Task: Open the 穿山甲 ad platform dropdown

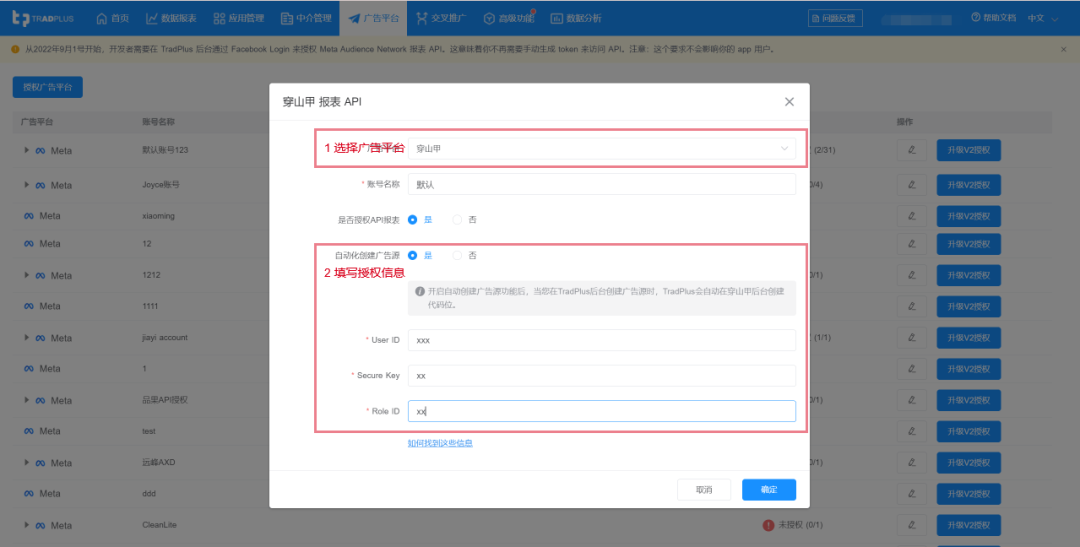Action: coord(602,148)
